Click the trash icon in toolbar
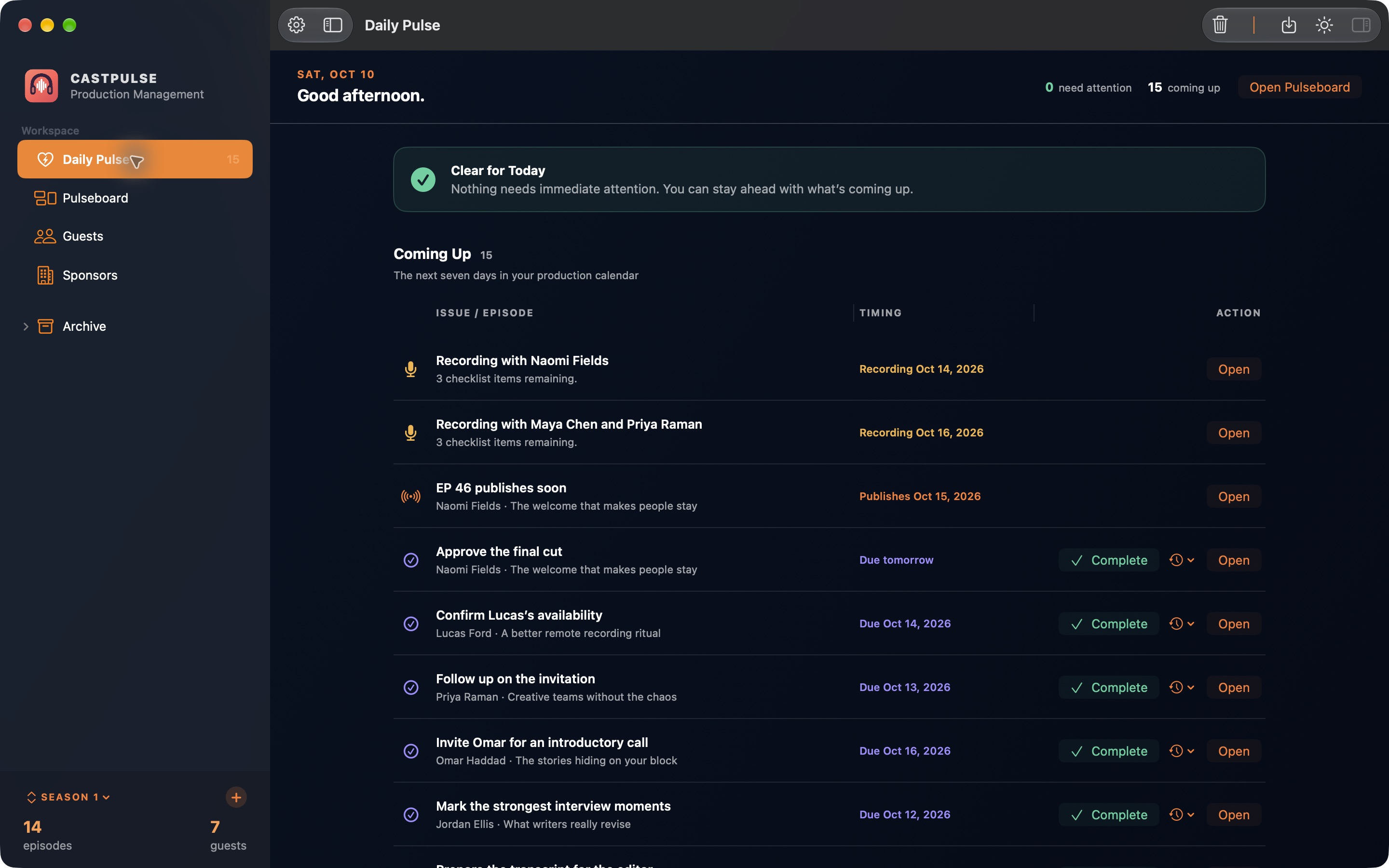The height and width of the screenshot is (868, 1389). [1220, 25]
